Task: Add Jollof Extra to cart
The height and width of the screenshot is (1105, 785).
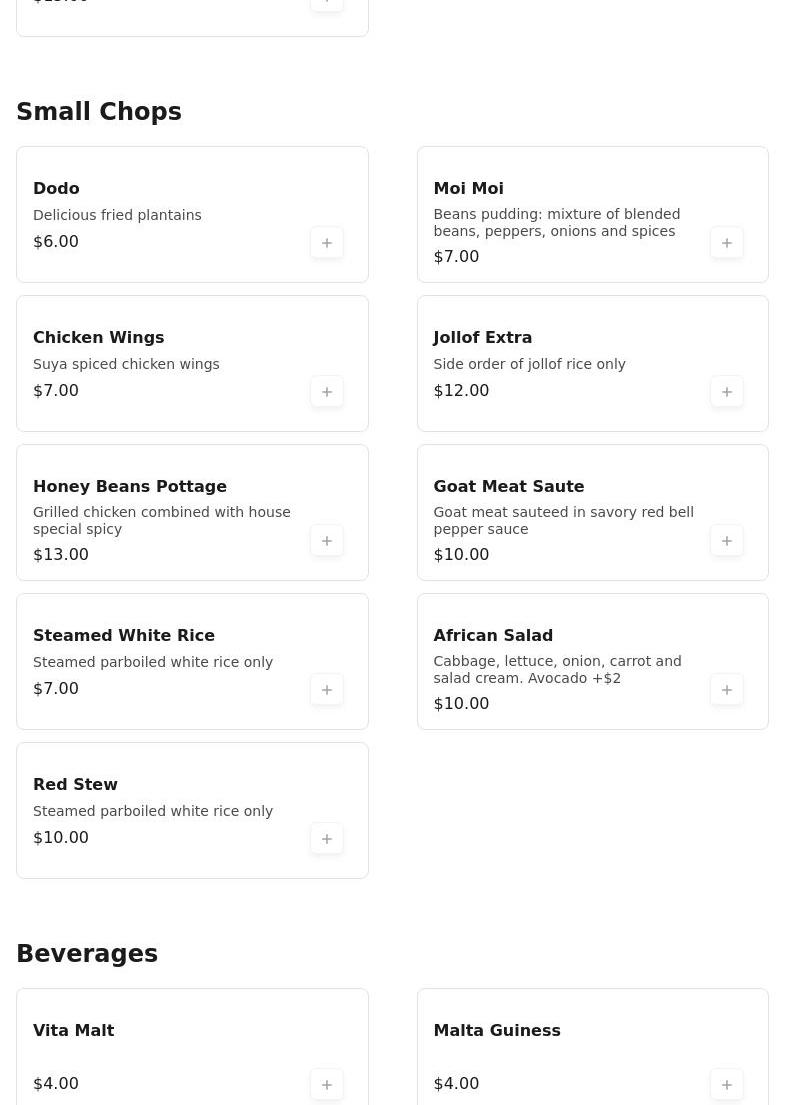Action: pyautogui.click(x=727, y=392)
